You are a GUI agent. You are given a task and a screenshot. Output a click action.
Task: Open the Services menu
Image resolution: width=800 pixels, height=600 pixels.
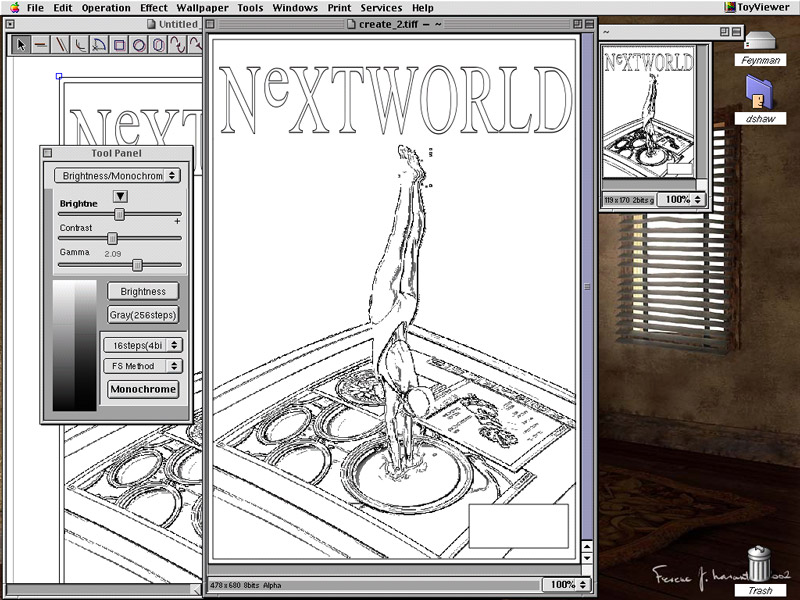coord(381,8)
